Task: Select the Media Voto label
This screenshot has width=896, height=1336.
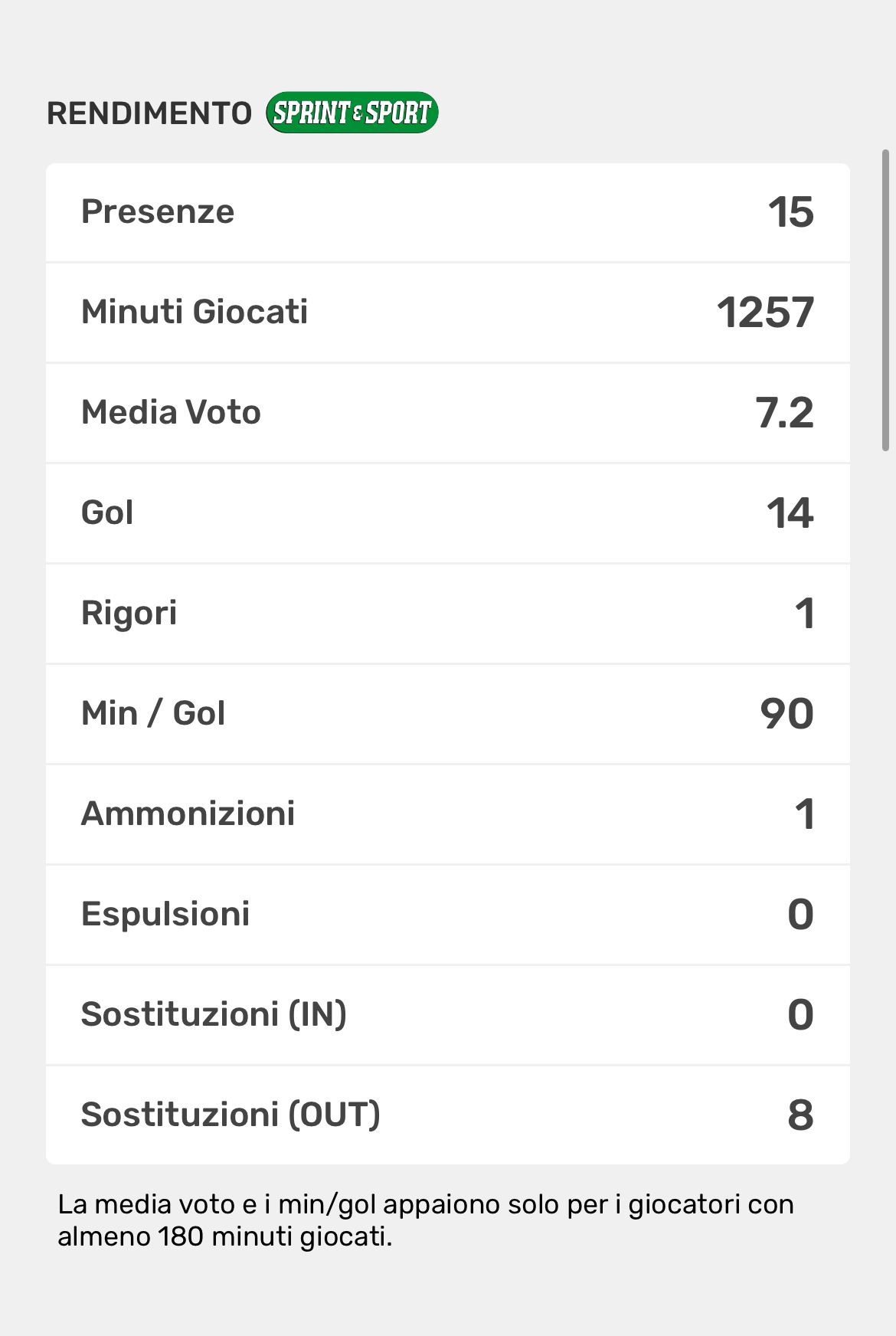Action: point(171,412)
